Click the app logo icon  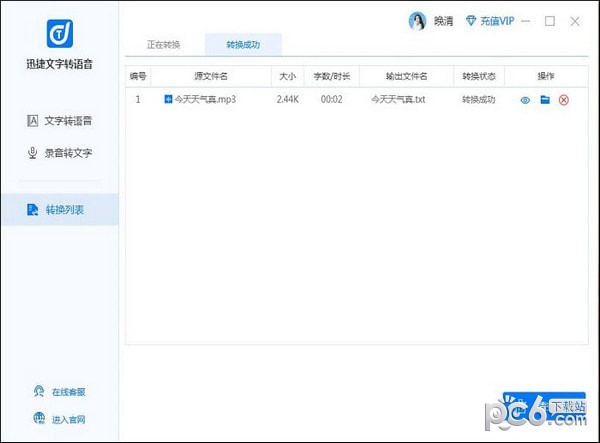(60, 34)
